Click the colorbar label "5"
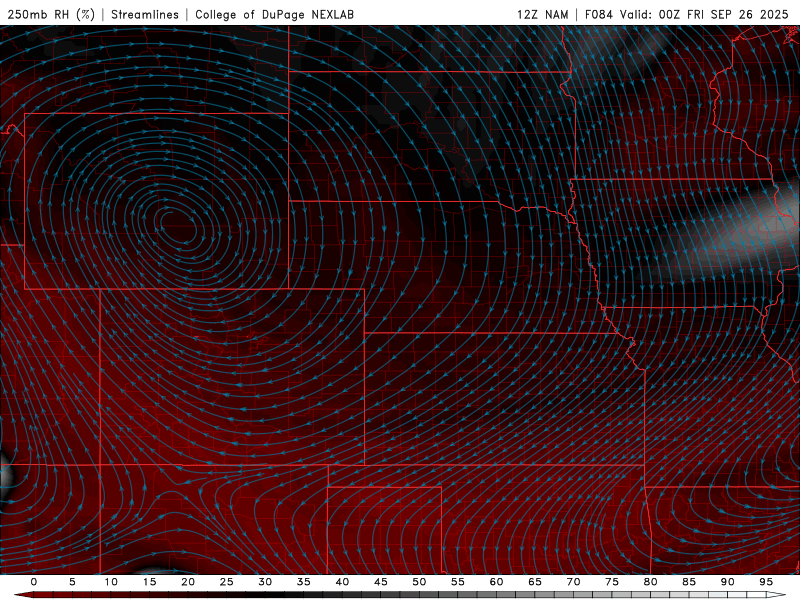This screenshot has height=600, width=800. point(72,582)
